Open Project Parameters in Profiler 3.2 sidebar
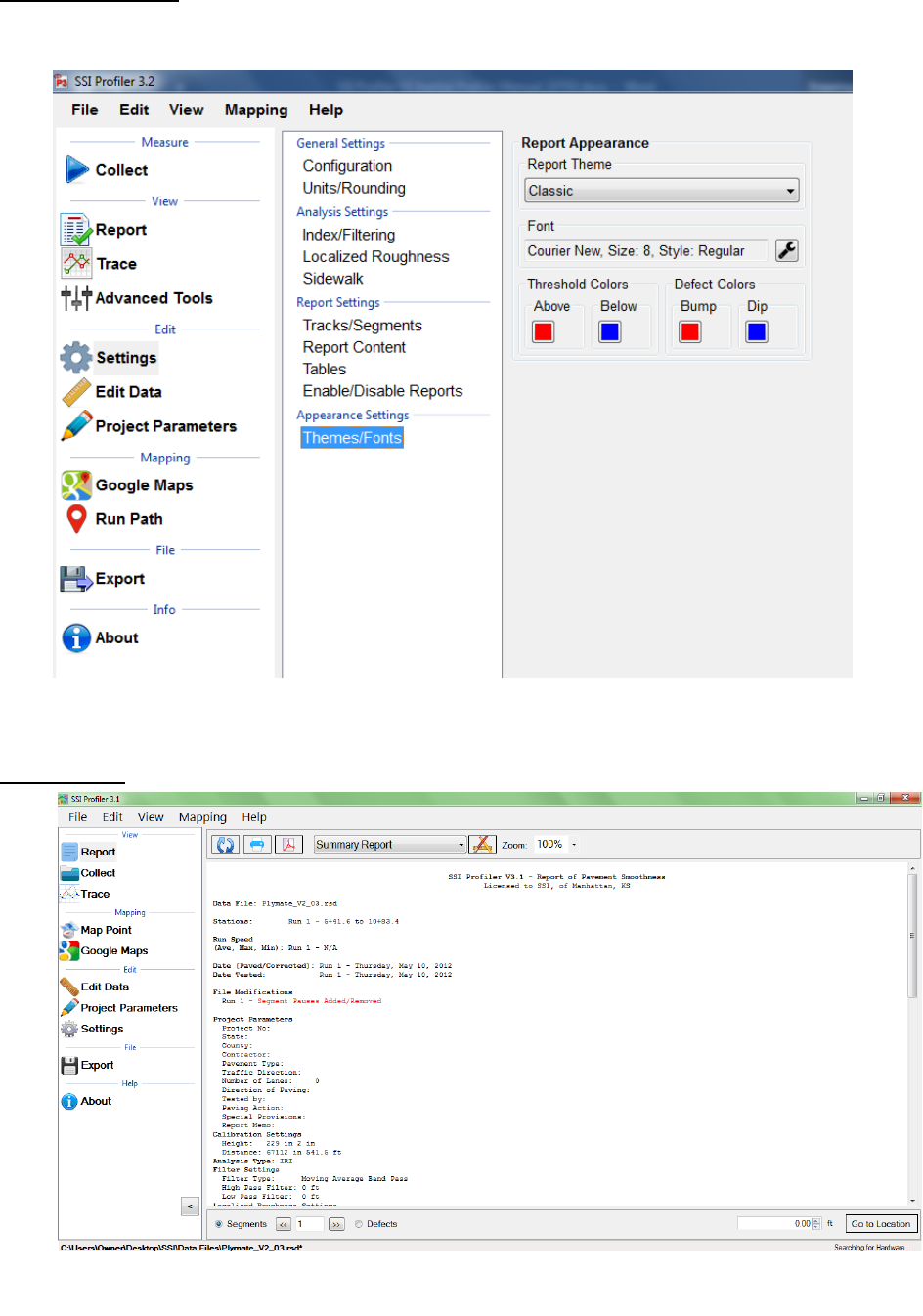Viewport: 923px width, 1316px height. (x=150, y=426)
